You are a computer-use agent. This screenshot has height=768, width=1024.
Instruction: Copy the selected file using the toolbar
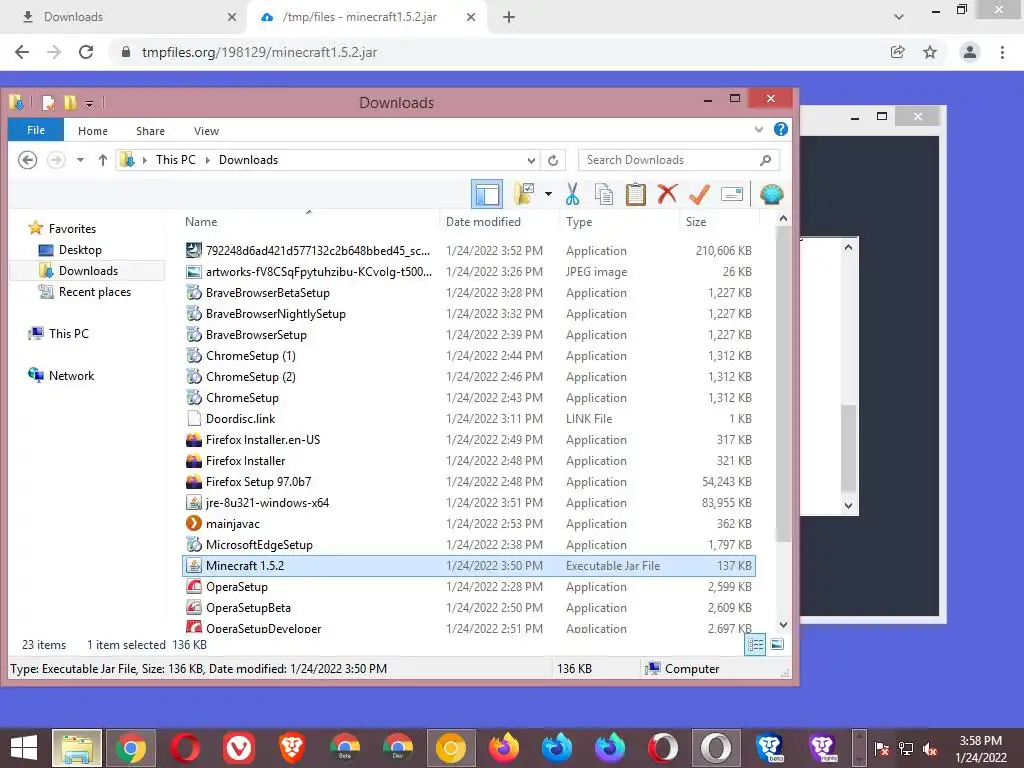(604, 194)
